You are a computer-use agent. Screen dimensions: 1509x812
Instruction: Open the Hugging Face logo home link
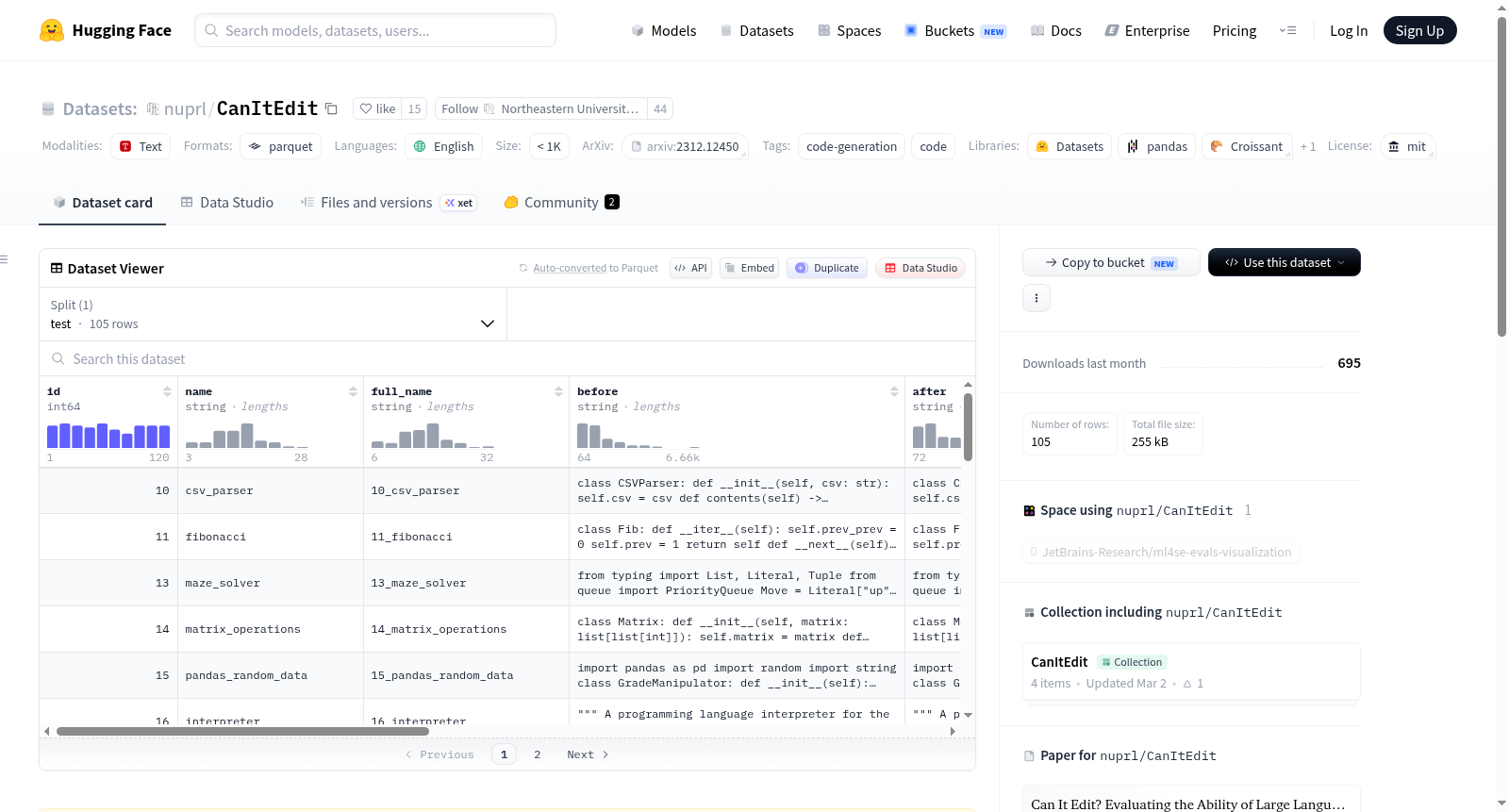click(x=106, y=30)
